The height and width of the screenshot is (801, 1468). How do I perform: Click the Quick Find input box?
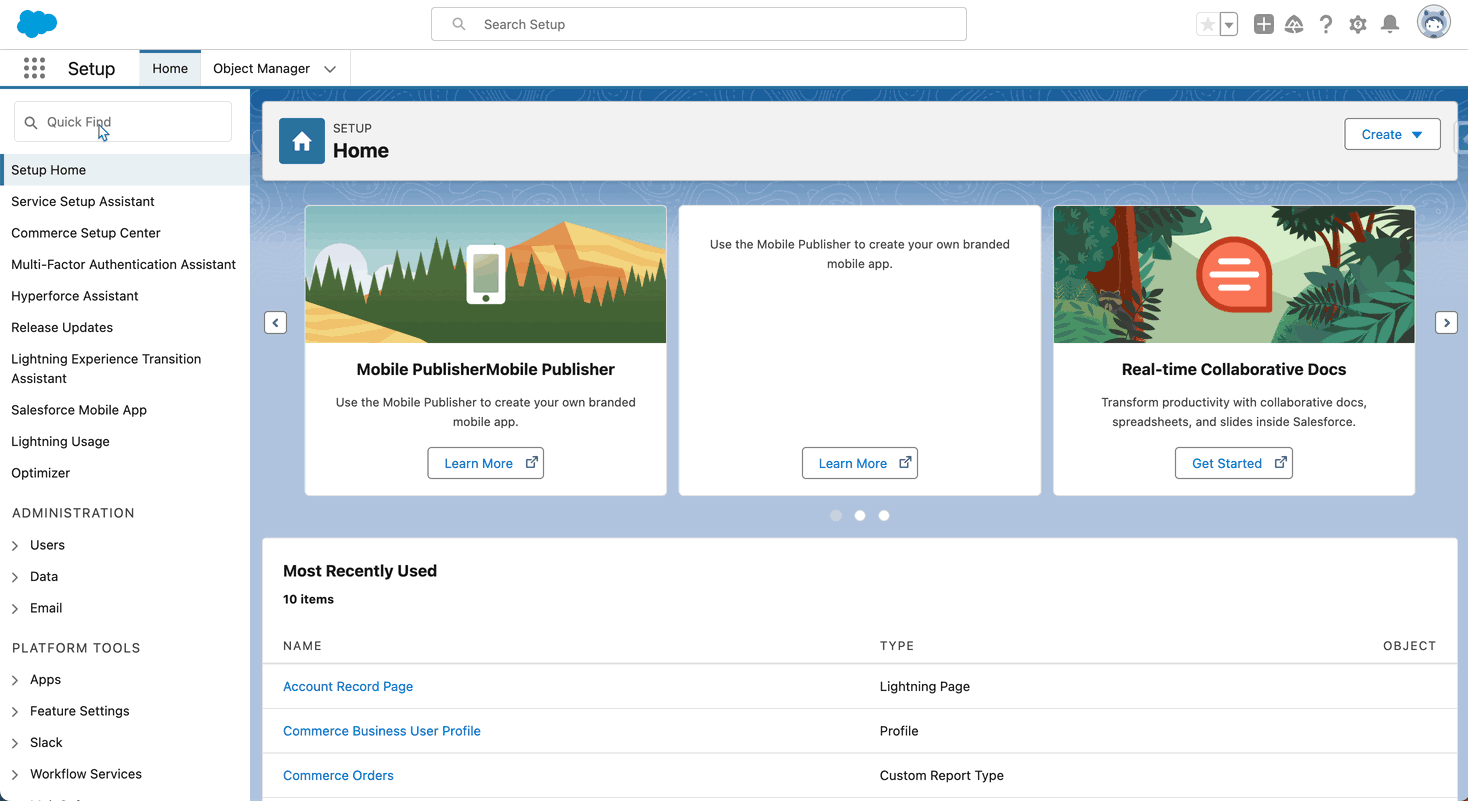click(x=123, y=122)
